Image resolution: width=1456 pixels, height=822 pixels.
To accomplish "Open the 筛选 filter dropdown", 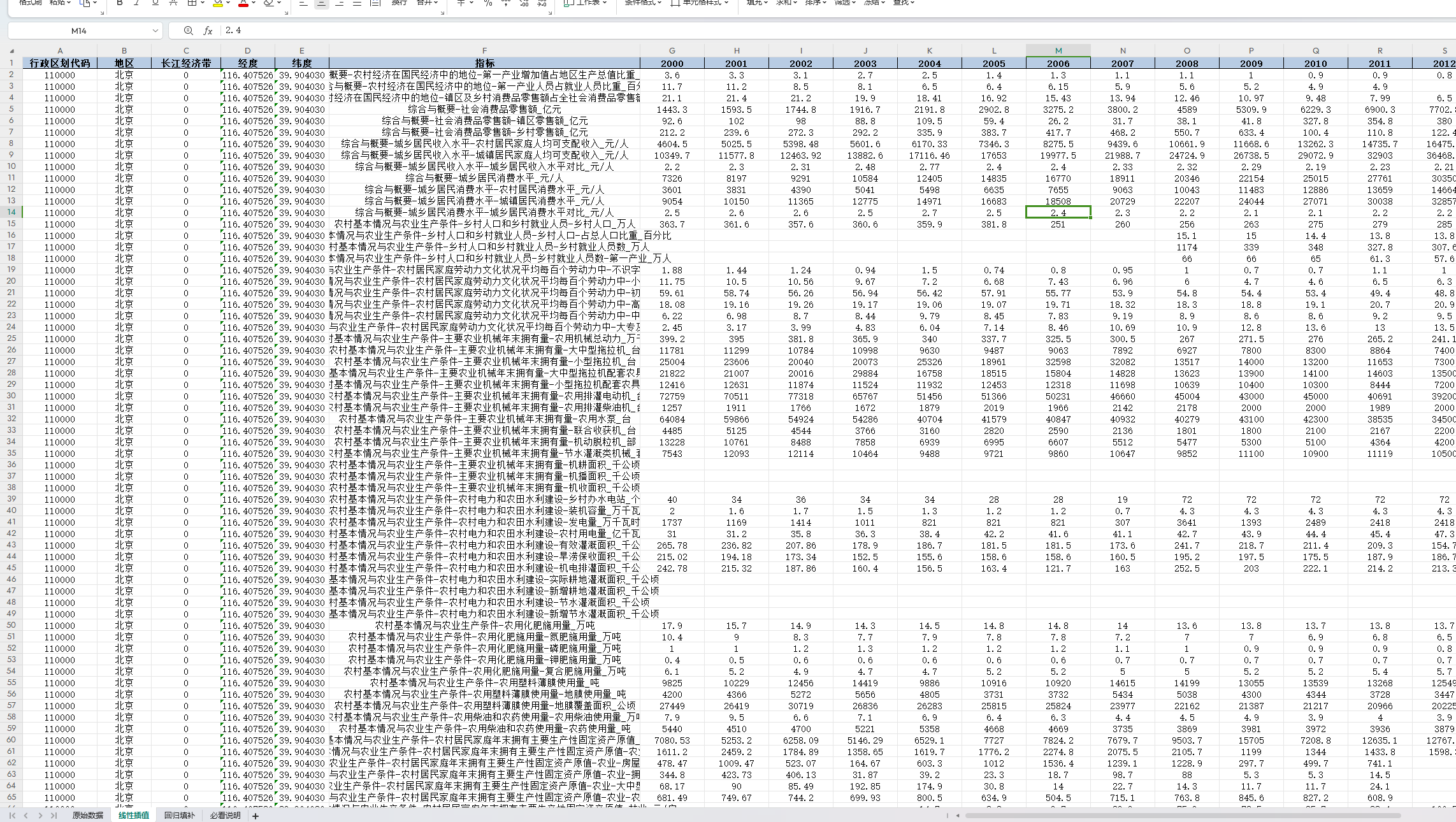I will [x=844, y=3].
